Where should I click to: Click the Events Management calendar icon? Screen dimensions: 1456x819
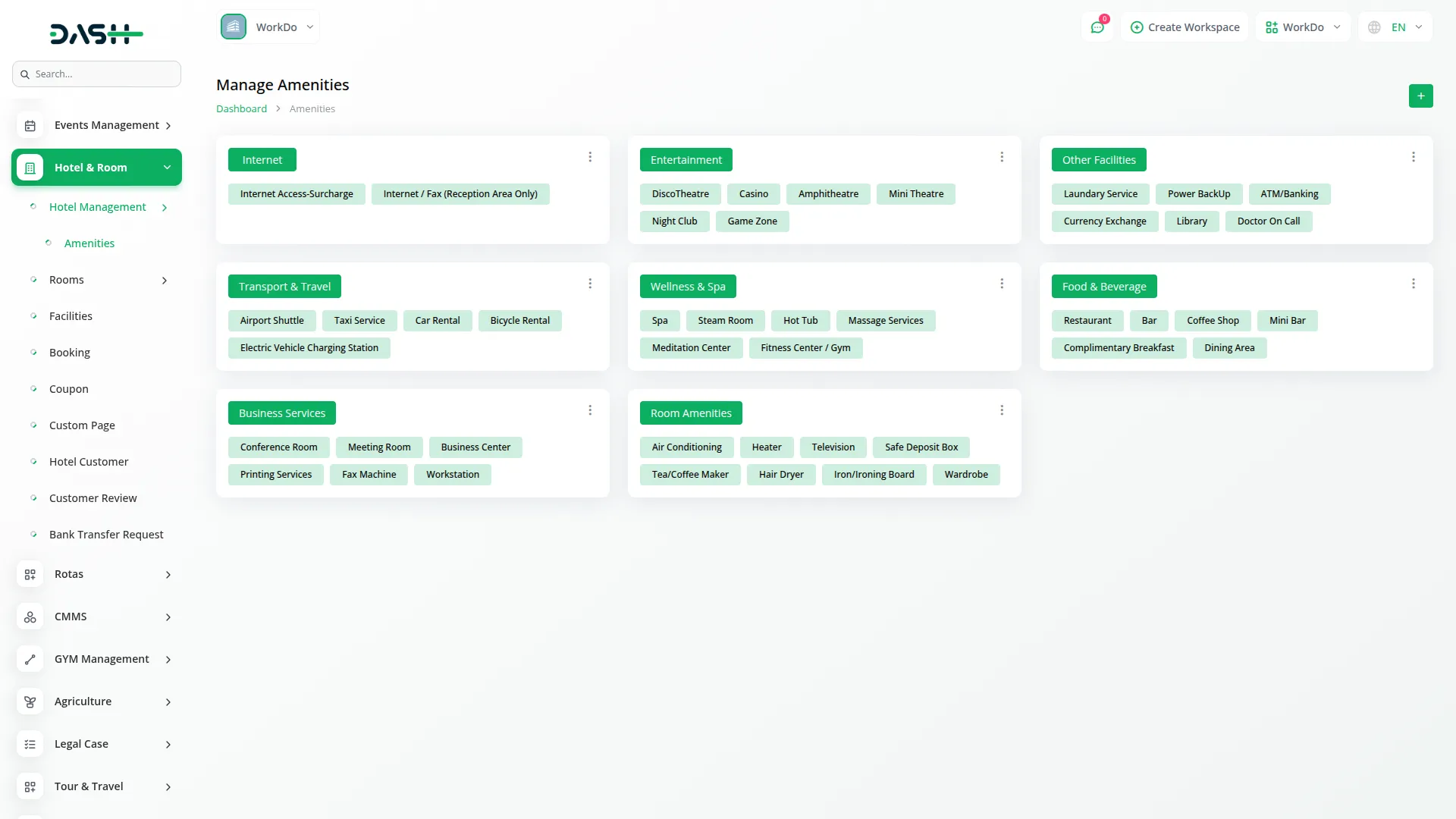(30, 126)
